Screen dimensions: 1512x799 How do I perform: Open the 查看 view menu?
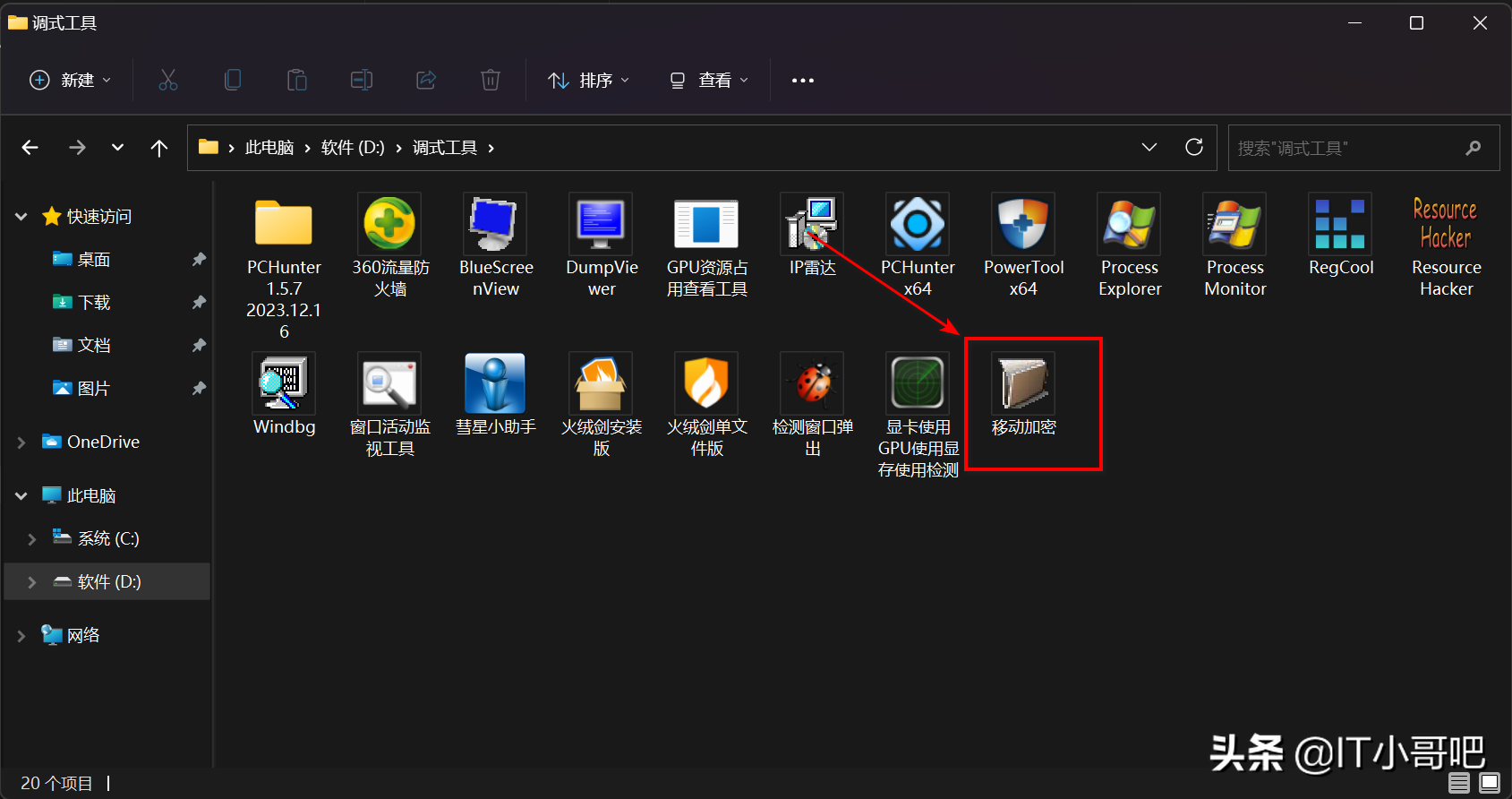pos(709,81)
